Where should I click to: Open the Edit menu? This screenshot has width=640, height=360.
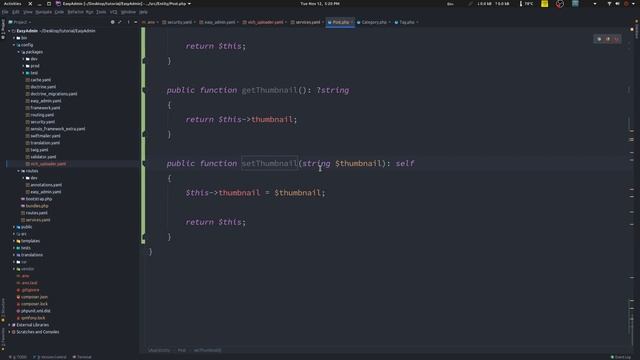[x=16, y=12]
